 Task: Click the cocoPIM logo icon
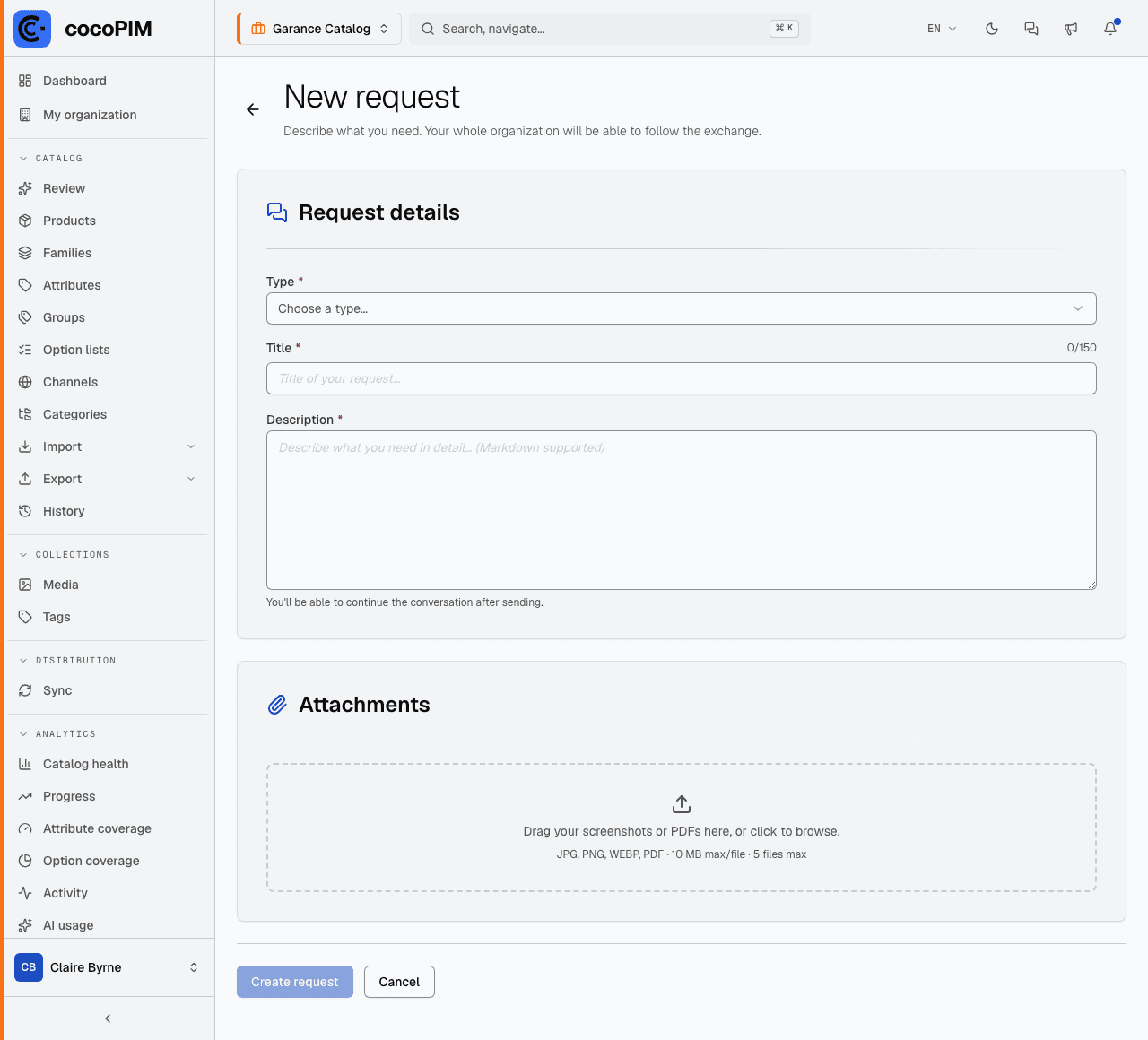point(32,29)
